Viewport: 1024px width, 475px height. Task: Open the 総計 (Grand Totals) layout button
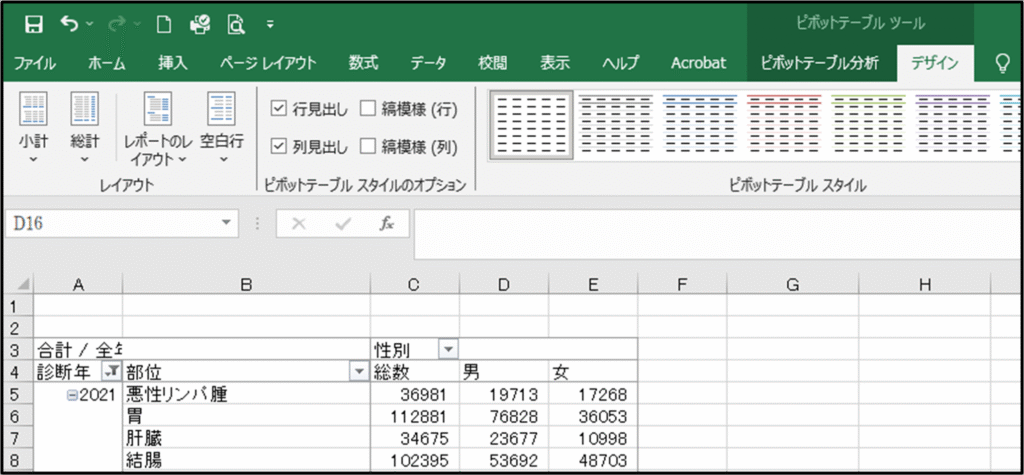pyautogui.click(x=84, y=127)
